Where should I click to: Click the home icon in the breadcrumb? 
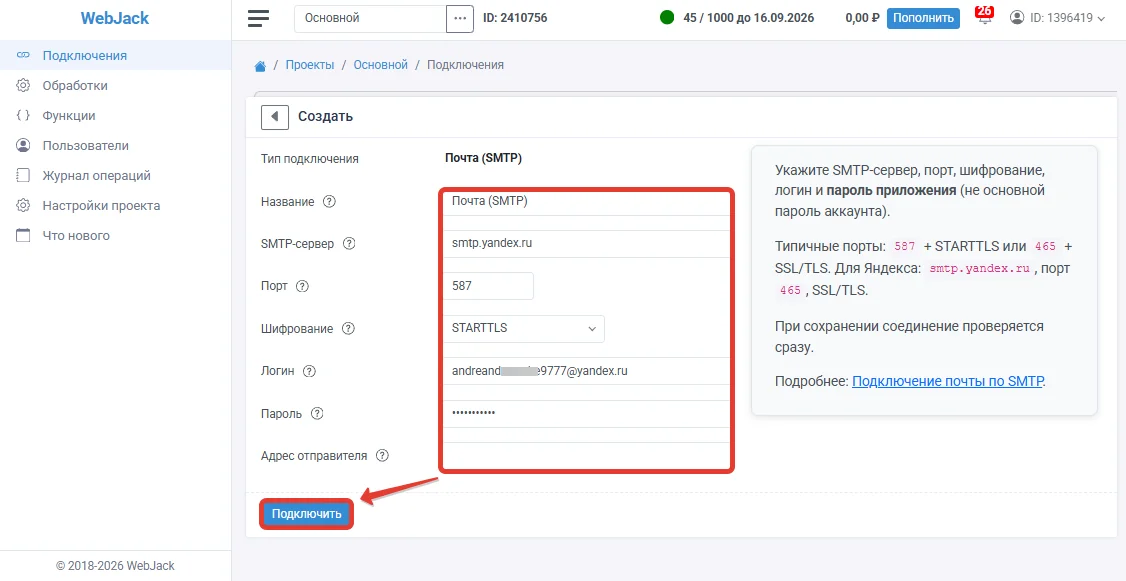[x=261, y=65]
